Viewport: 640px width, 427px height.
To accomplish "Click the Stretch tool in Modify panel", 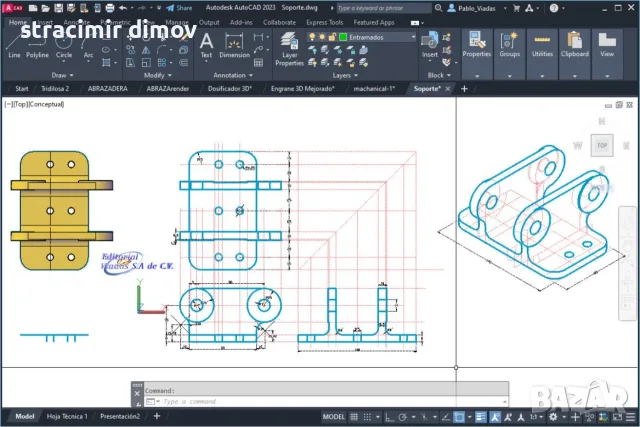I will tap(131, 62).
